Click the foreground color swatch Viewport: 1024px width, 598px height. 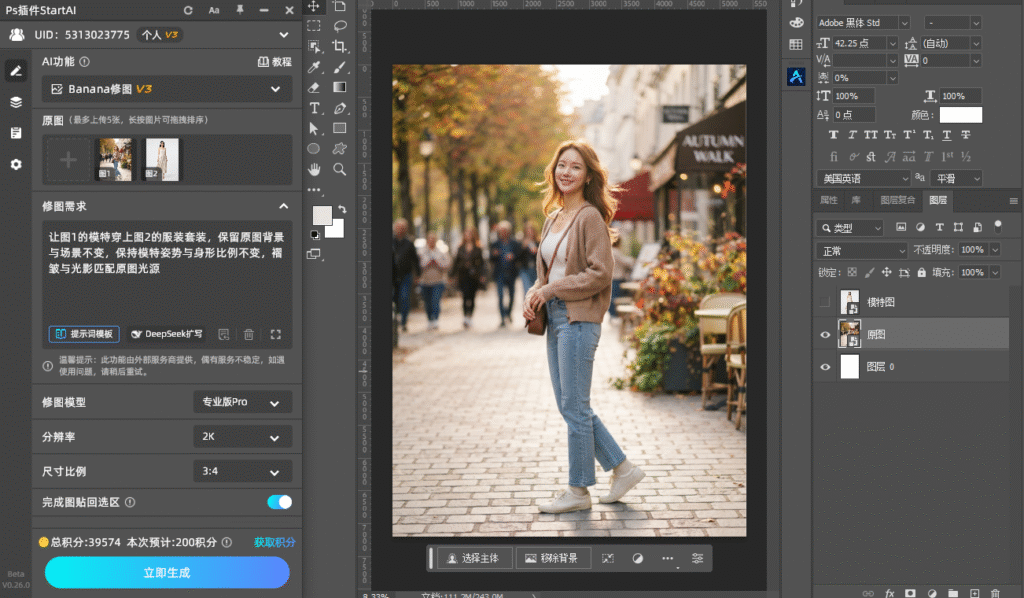tap(322, 215)
